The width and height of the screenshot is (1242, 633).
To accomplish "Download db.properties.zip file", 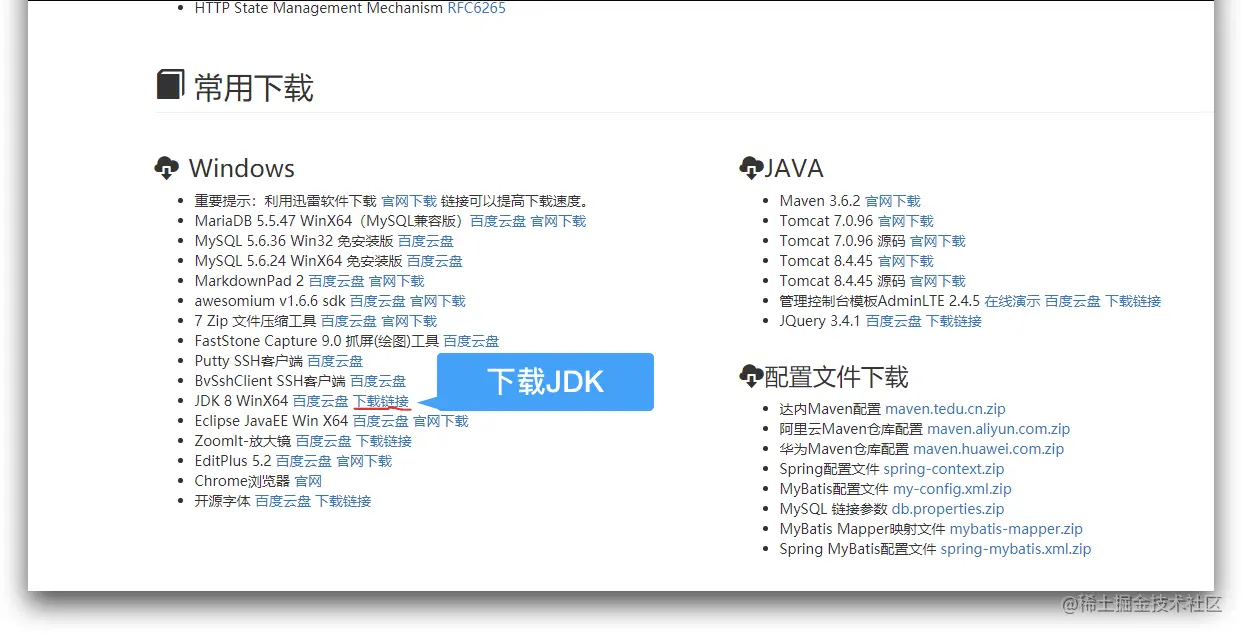I will point(948,509).
